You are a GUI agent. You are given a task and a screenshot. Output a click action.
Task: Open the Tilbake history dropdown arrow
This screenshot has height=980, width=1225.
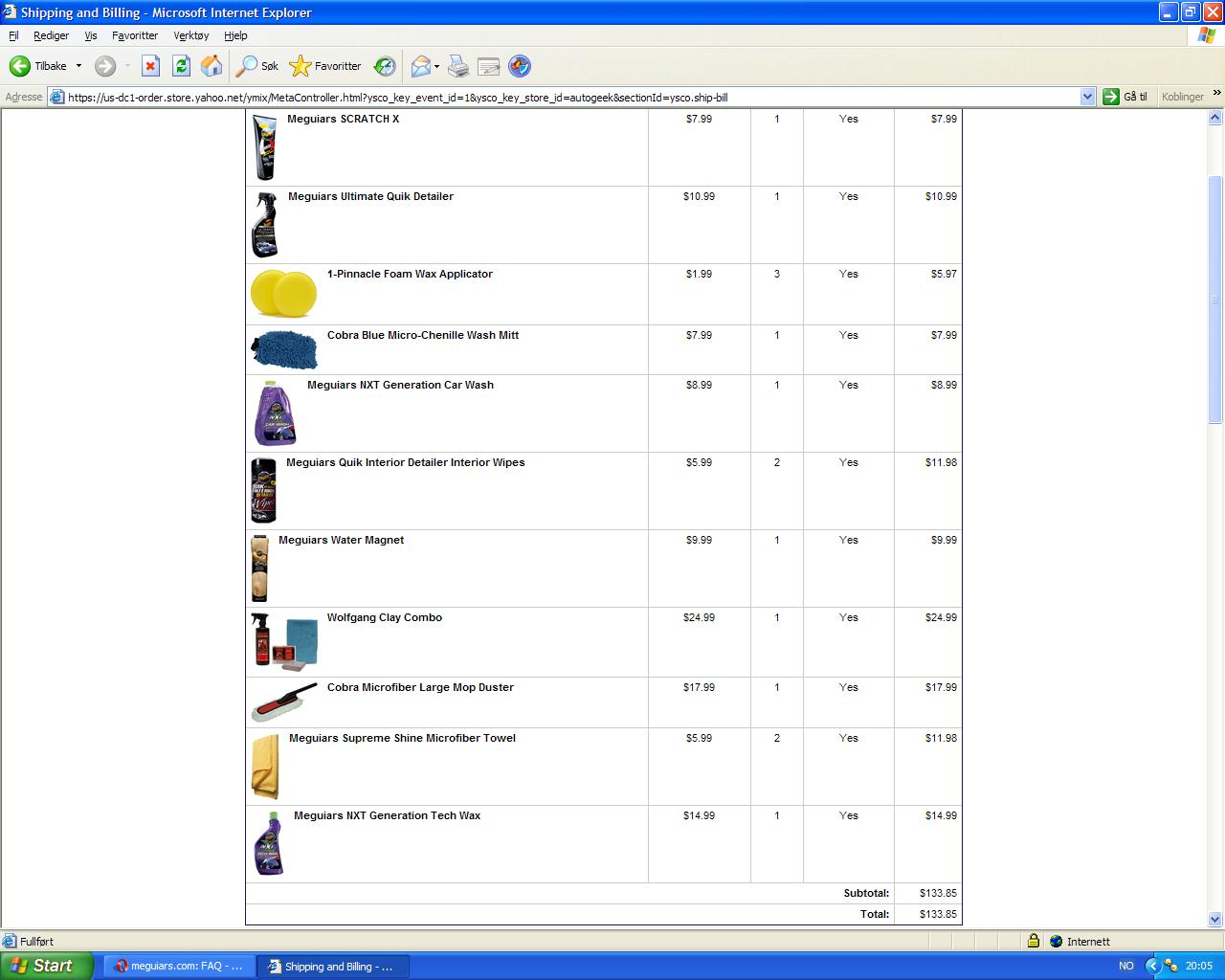point(78,66)
